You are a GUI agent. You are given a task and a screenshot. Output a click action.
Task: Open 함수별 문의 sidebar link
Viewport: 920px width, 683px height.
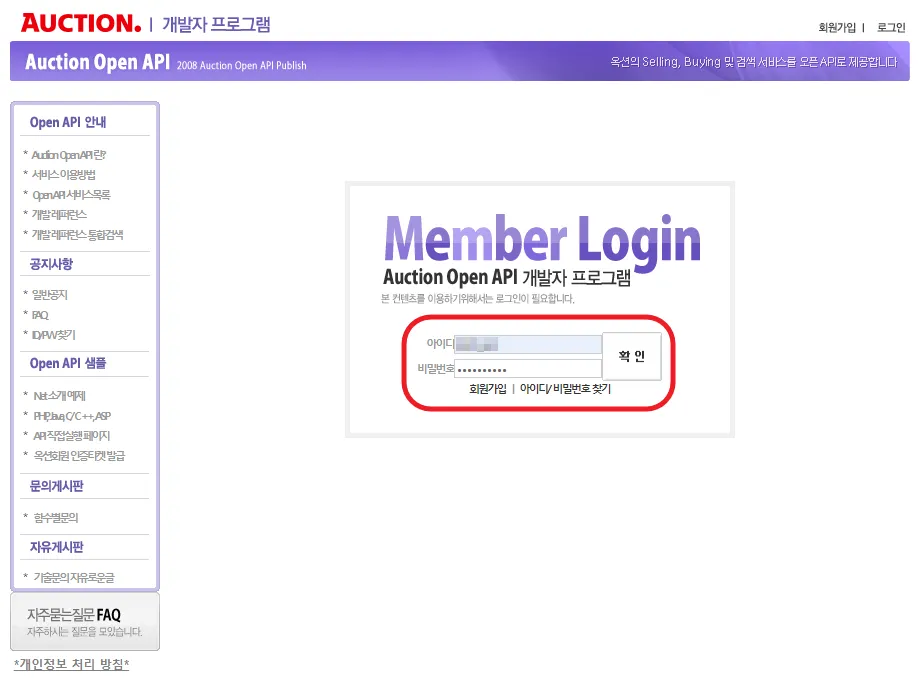[x=56, y=518]
